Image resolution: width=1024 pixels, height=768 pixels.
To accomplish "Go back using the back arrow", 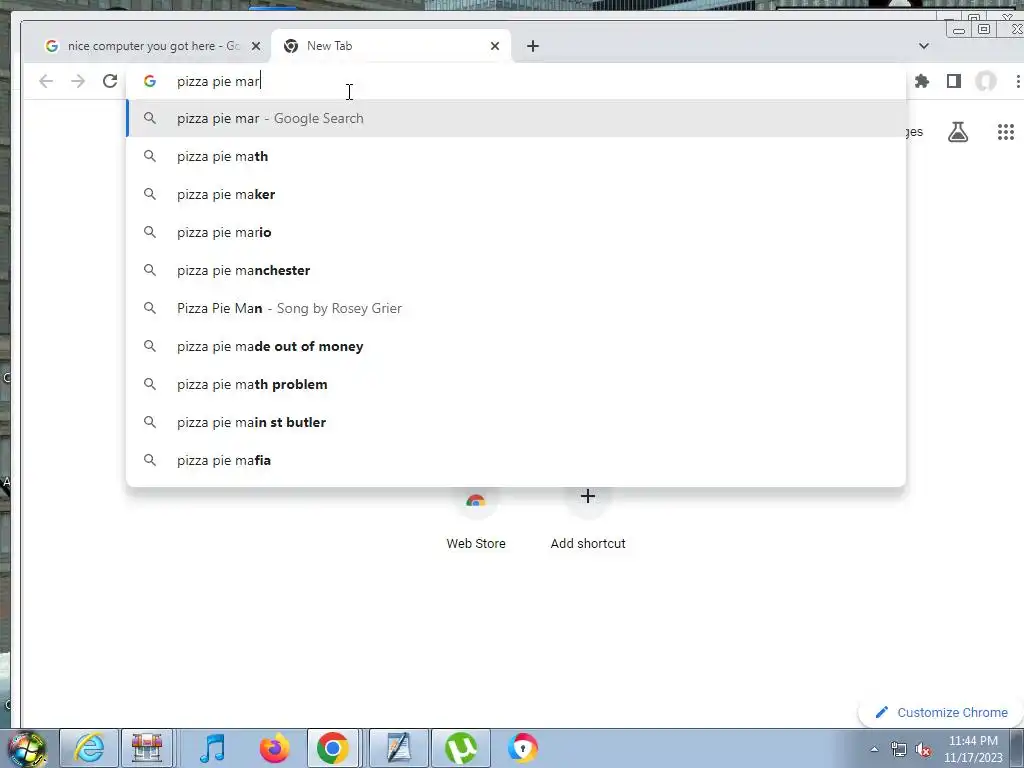I will pyautogui.click(x=46, y=81).
